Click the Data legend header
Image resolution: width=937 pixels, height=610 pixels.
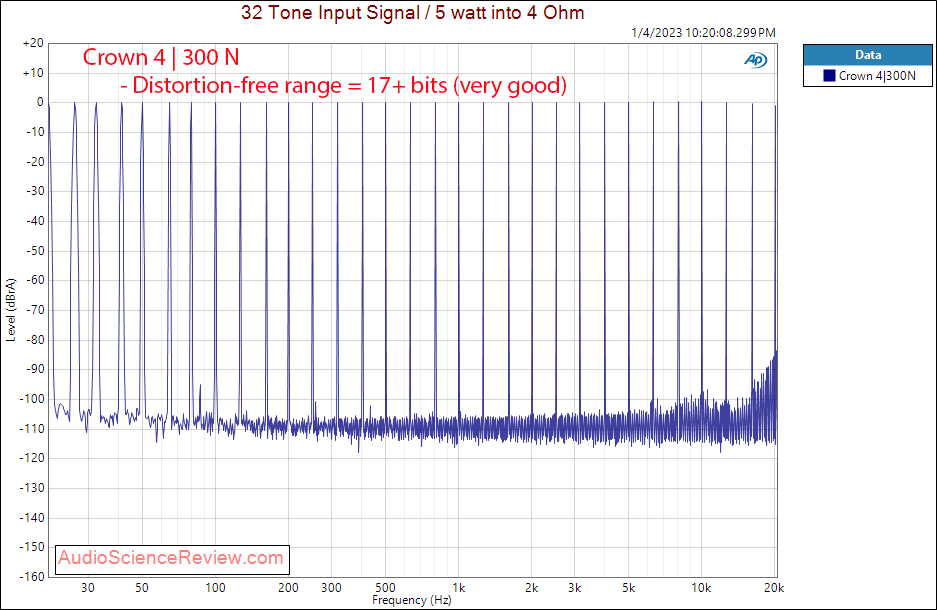coord(868,55)
